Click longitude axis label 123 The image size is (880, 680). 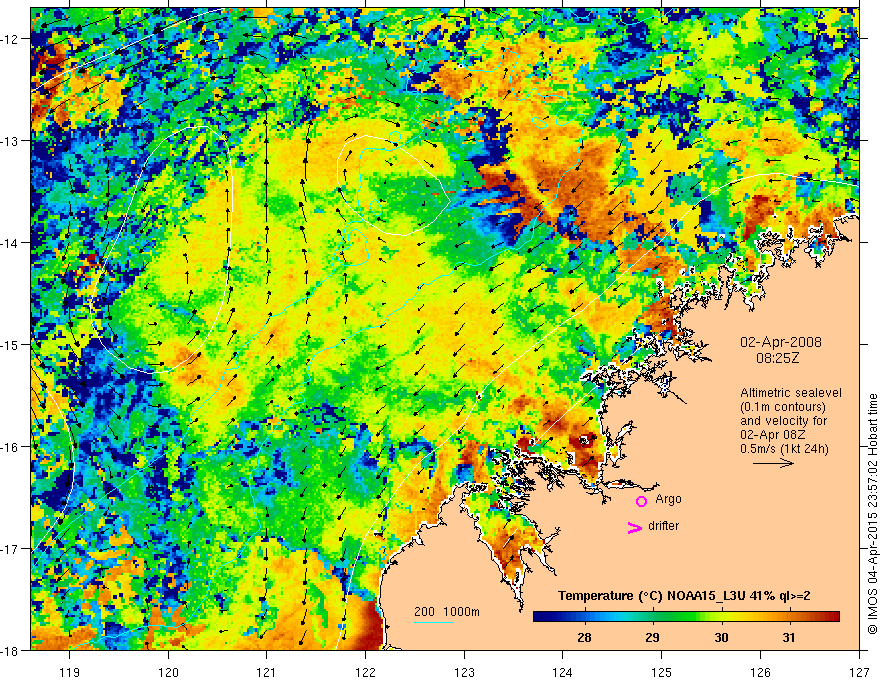(464, 672)
